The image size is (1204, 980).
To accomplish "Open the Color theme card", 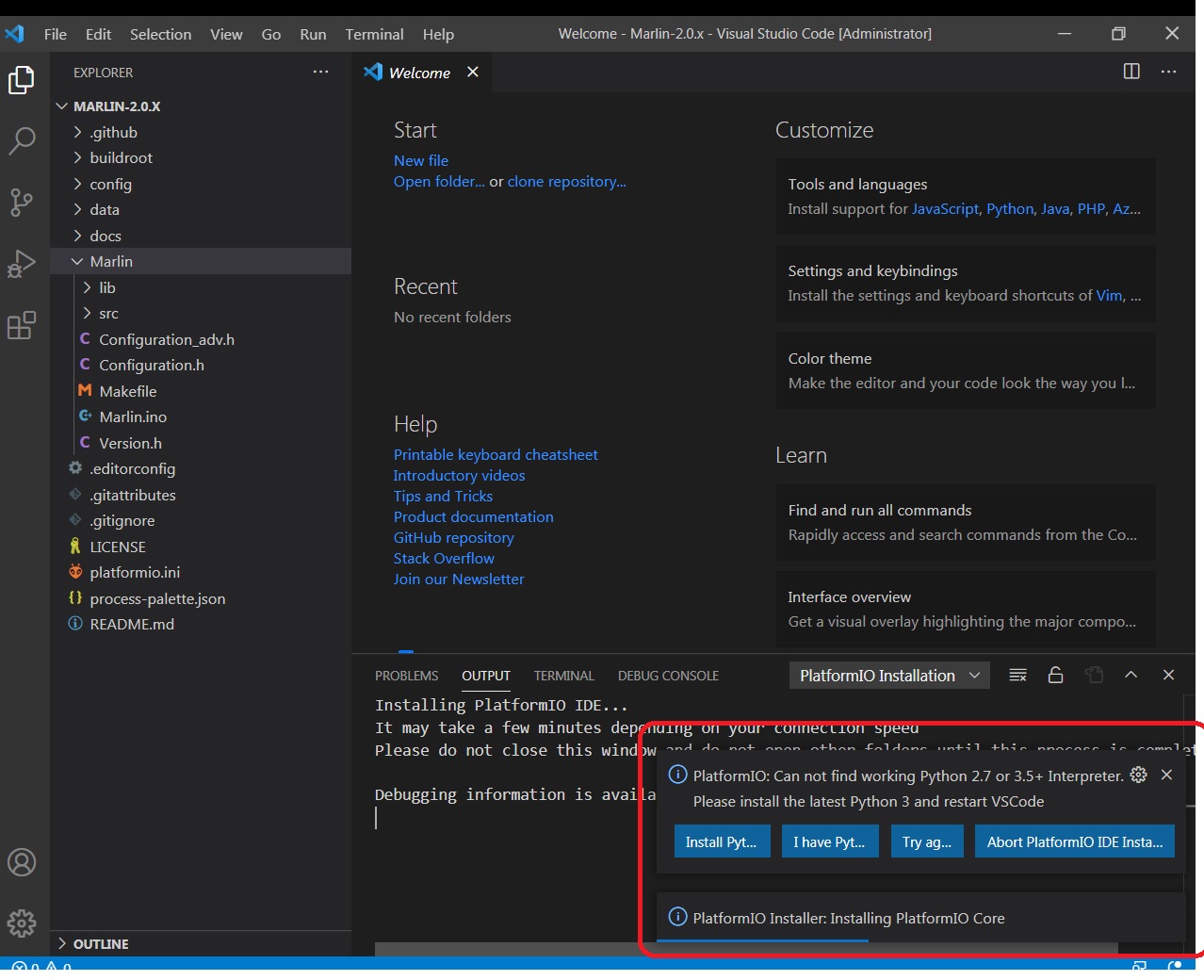I will point(966,370).
